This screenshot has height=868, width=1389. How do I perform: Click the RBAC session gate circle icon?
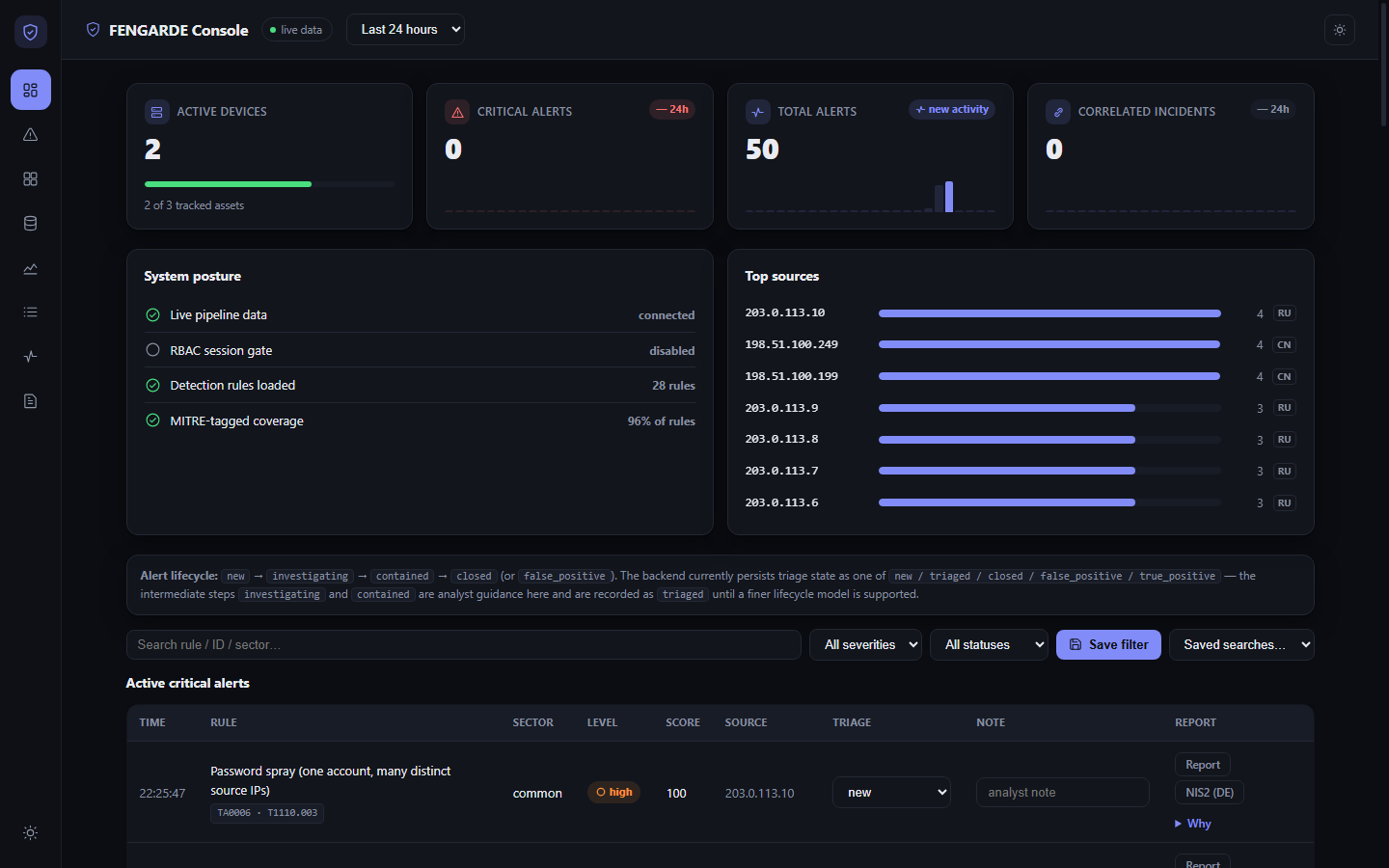(152, 350)
